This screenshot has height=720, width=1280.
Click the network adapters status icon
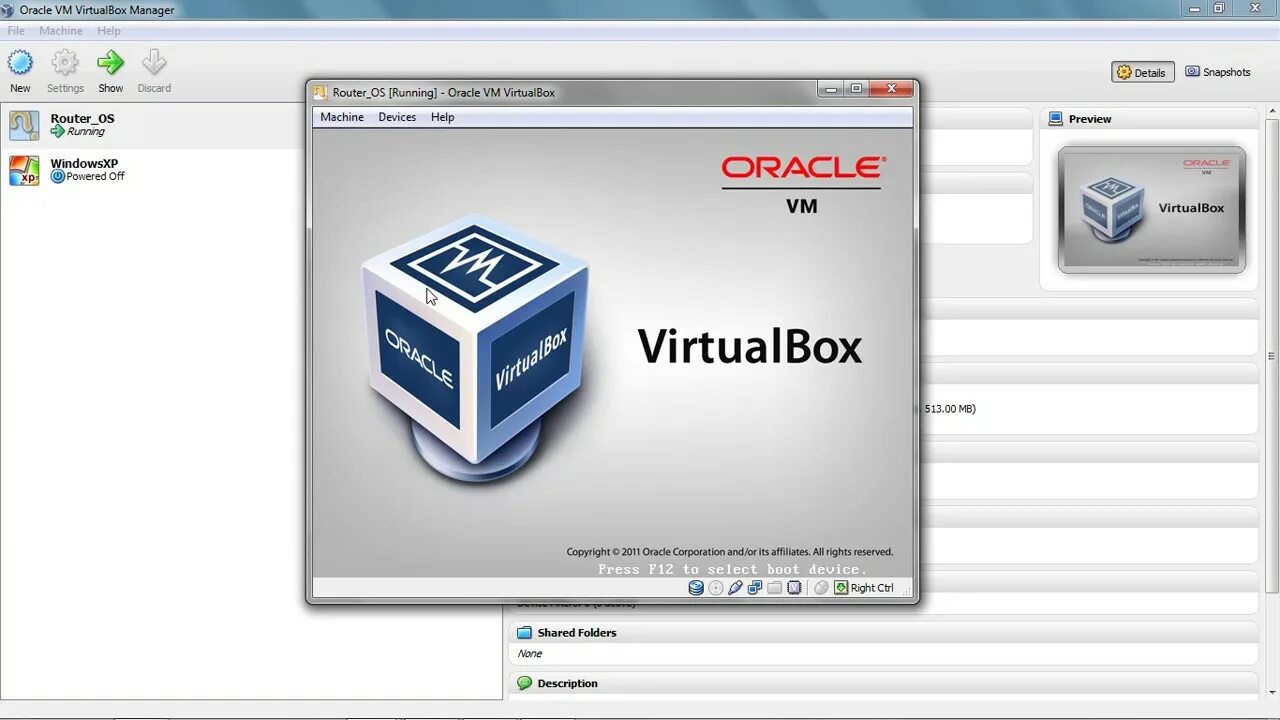(755, 588)
